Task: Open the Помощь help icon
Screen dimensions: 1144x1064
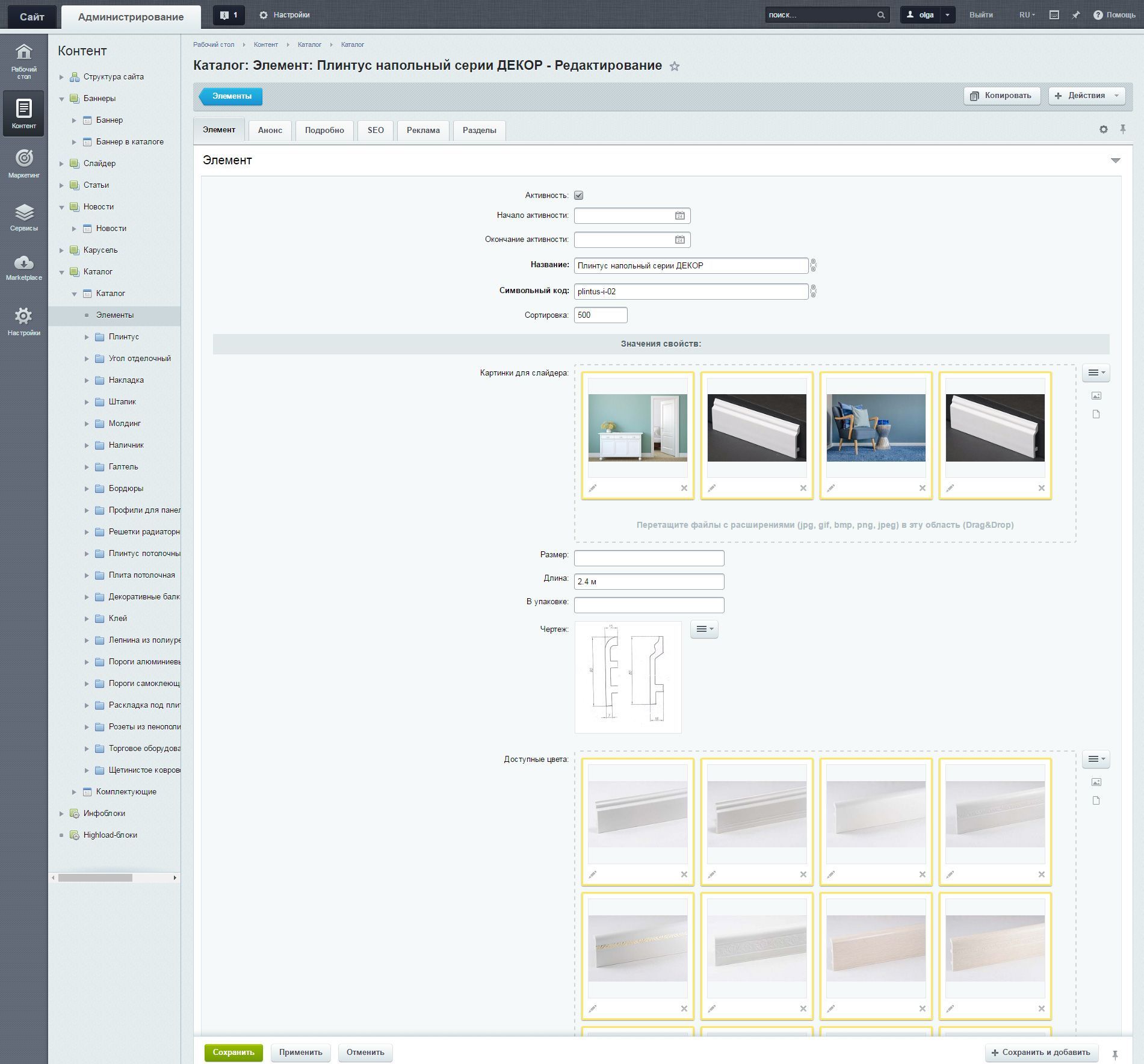Action: [1098, 15]
